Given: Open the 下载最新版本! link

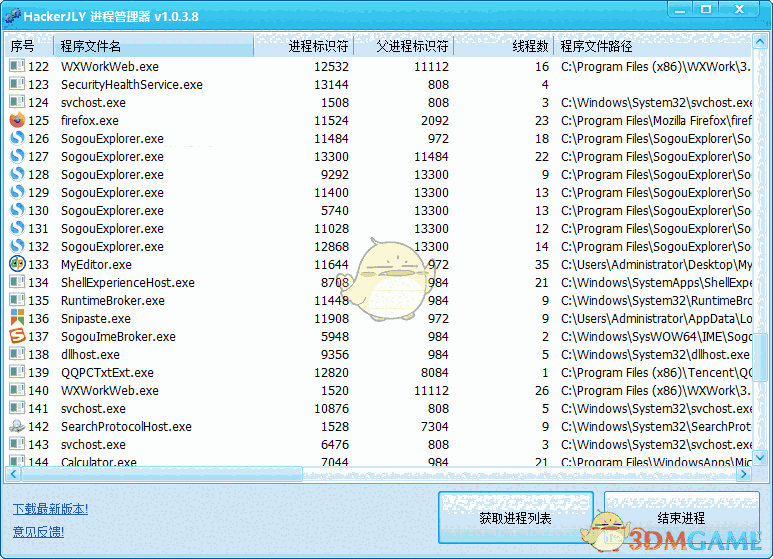Looking at the screenshot, I should click(x=50, y=509).
